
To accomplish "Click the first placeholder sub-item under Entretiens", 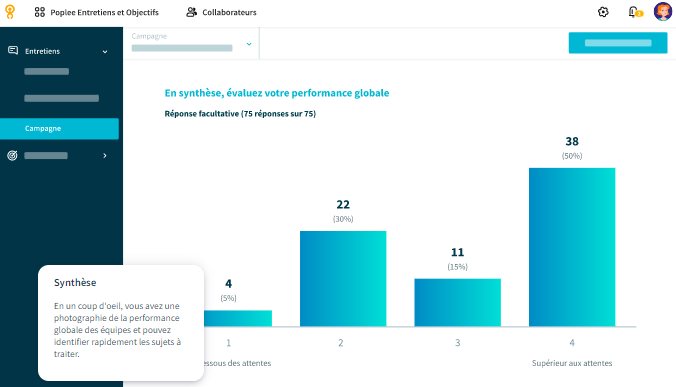I will (47, 72).
